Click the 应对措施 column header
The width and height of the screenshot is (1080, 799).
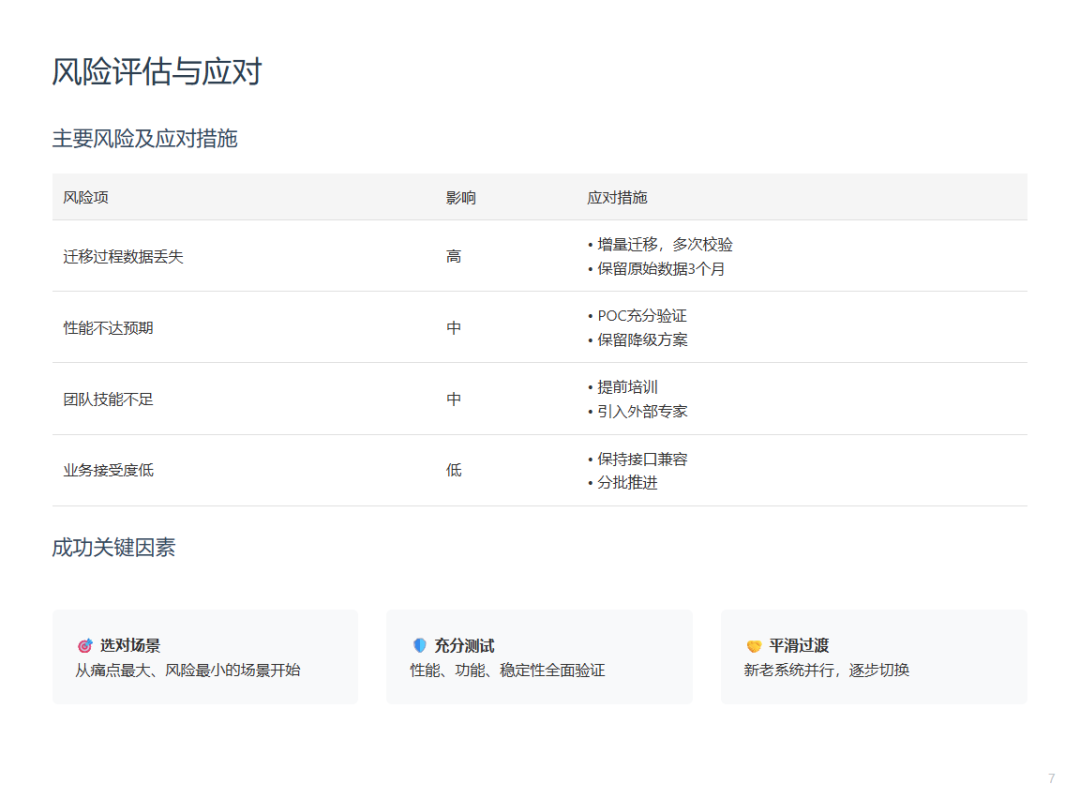point(617,198)
